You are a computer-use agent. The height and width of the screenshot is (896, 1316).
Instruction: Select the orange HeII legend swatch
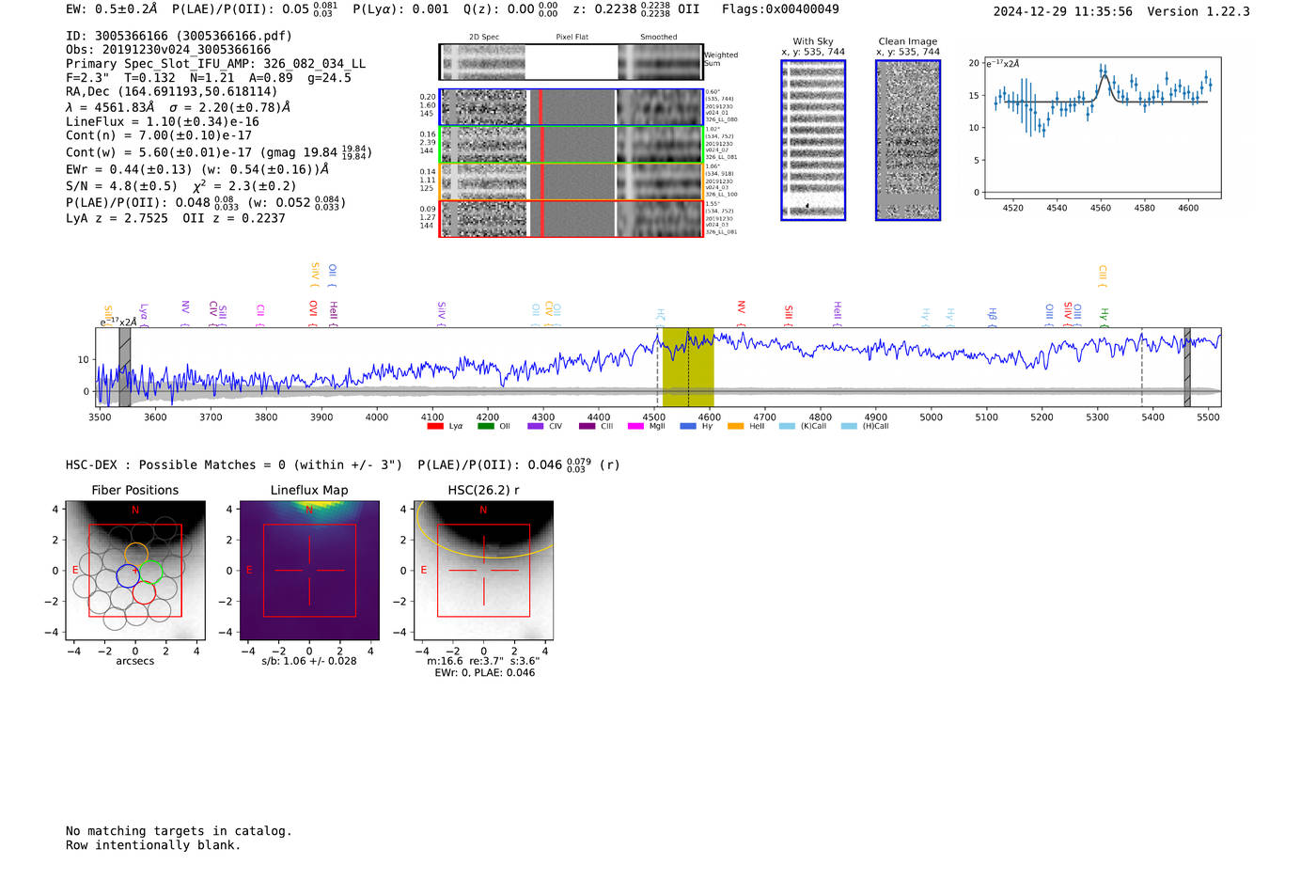[x=736, y=426]
